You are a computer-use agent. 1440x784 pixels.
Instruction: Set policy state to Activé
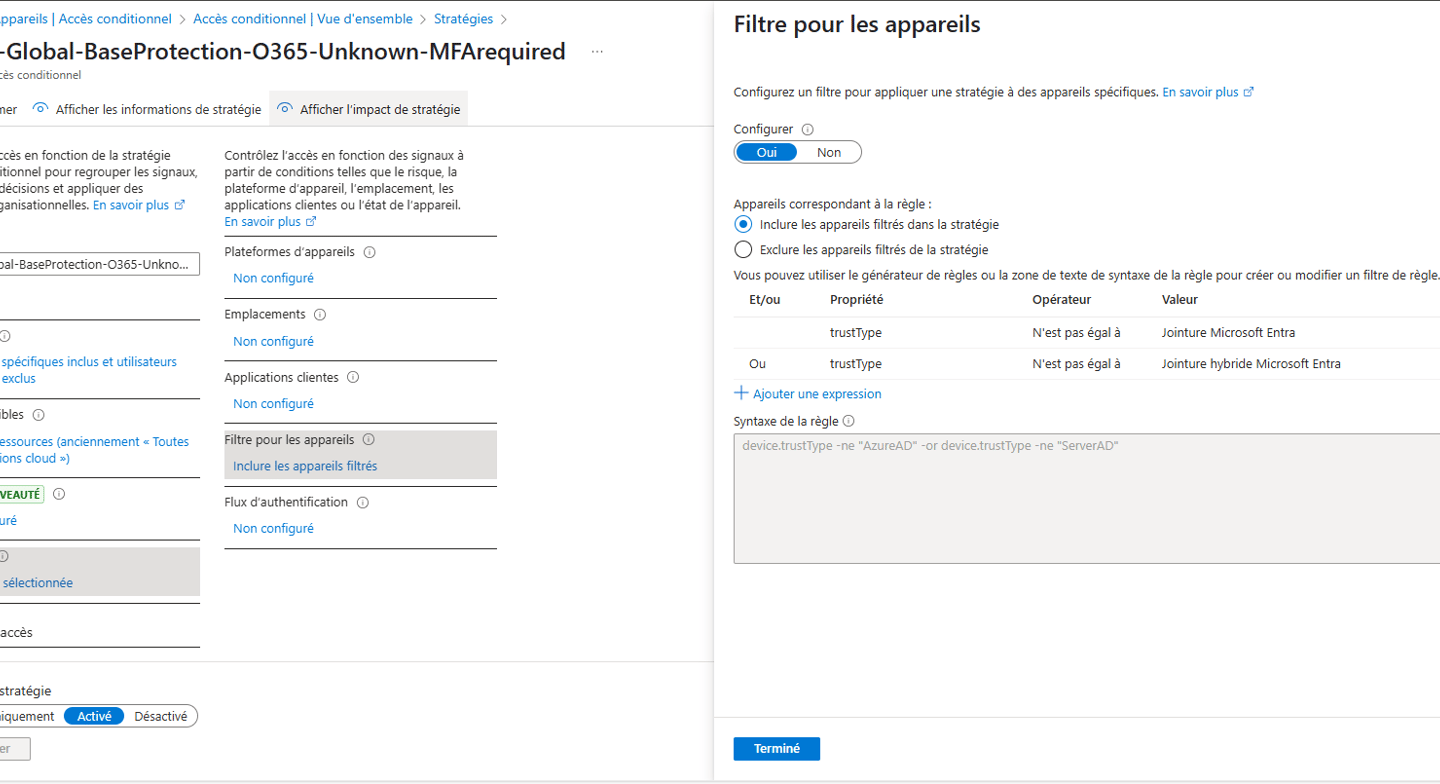(94, 716)
